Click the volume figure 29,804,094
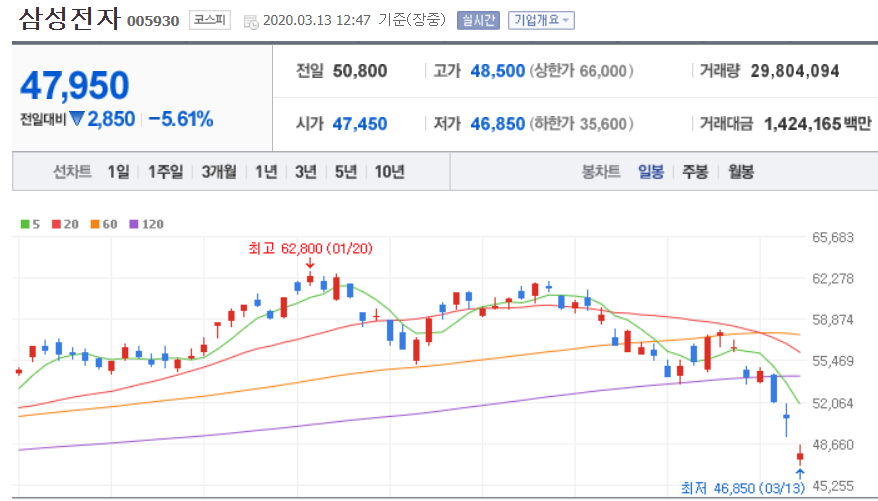 (795, 71)
